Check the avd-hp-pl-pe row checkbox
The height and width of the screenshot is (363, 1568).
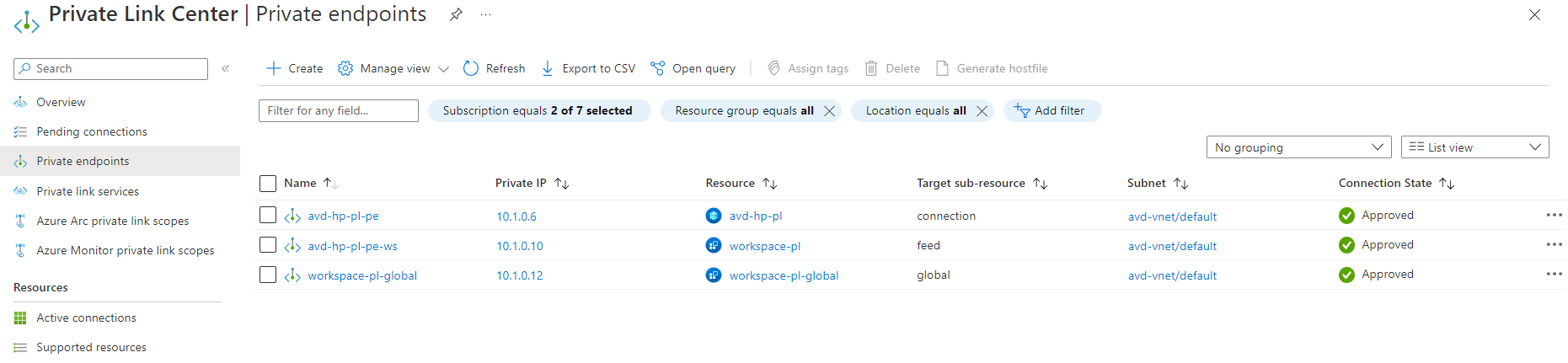click(x=268, y=216)
